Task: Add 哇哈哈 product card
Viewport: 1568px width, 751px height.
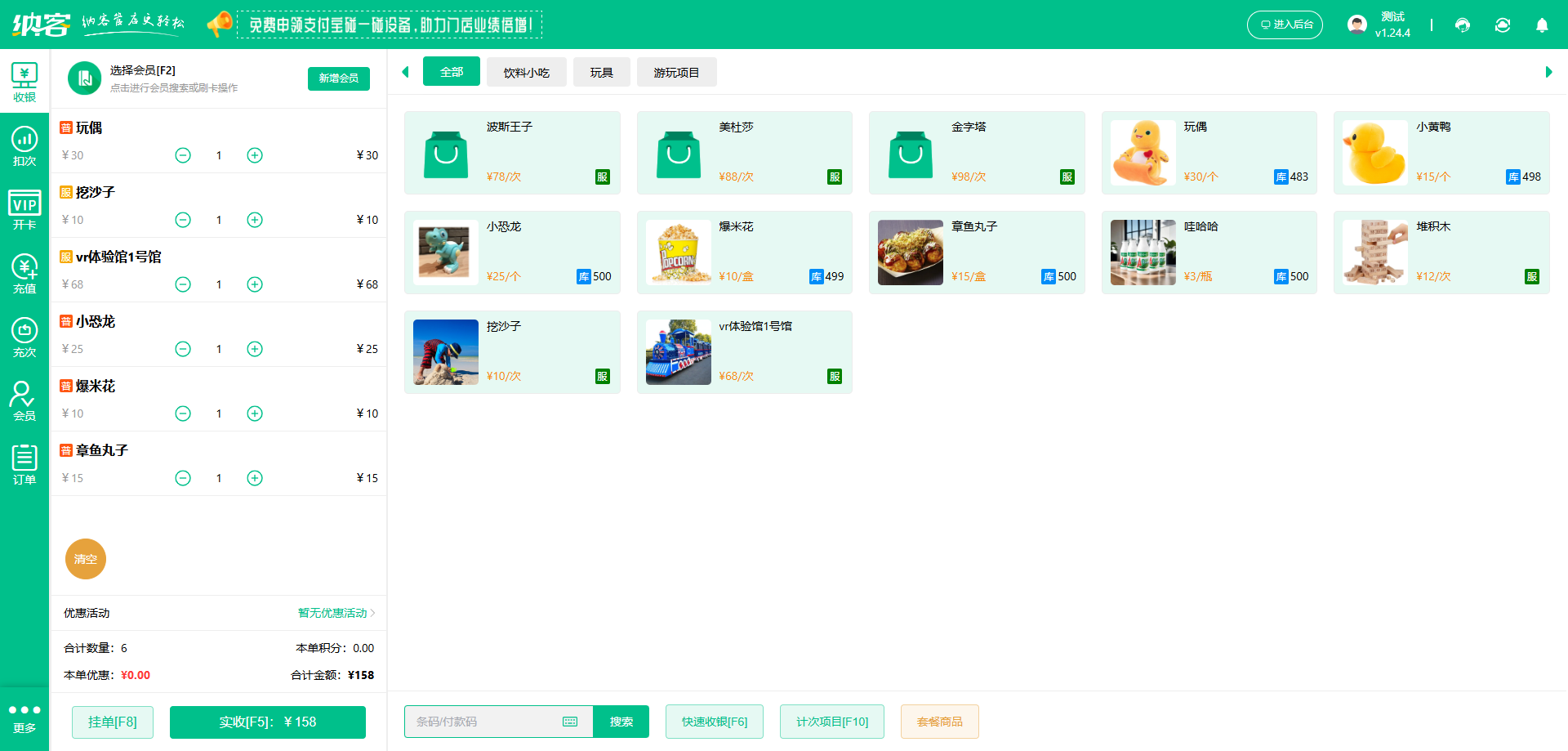Action: pos(1209,253)
